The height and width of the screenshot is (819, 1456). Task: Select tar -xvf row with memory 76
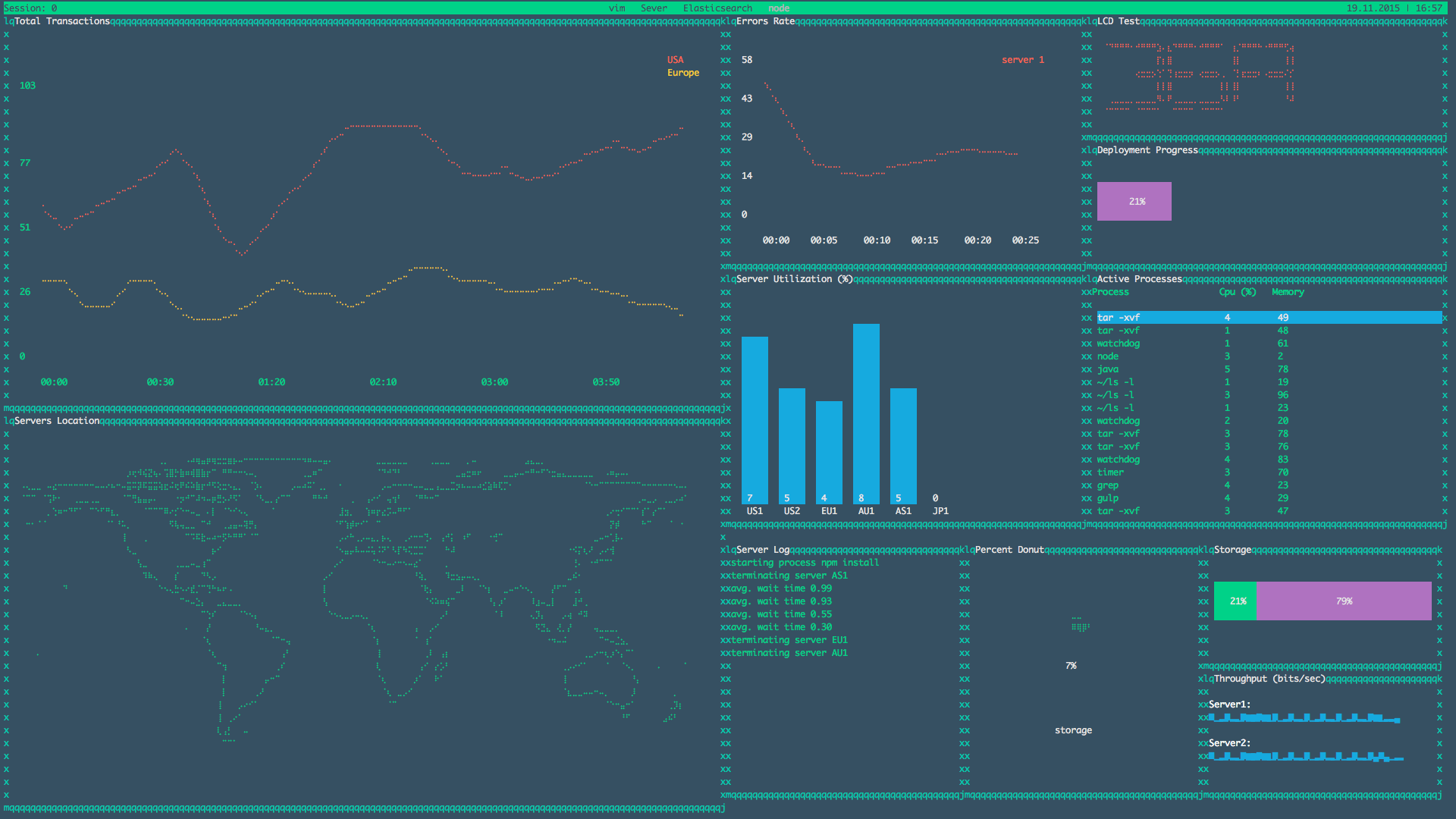point(1269,447)
